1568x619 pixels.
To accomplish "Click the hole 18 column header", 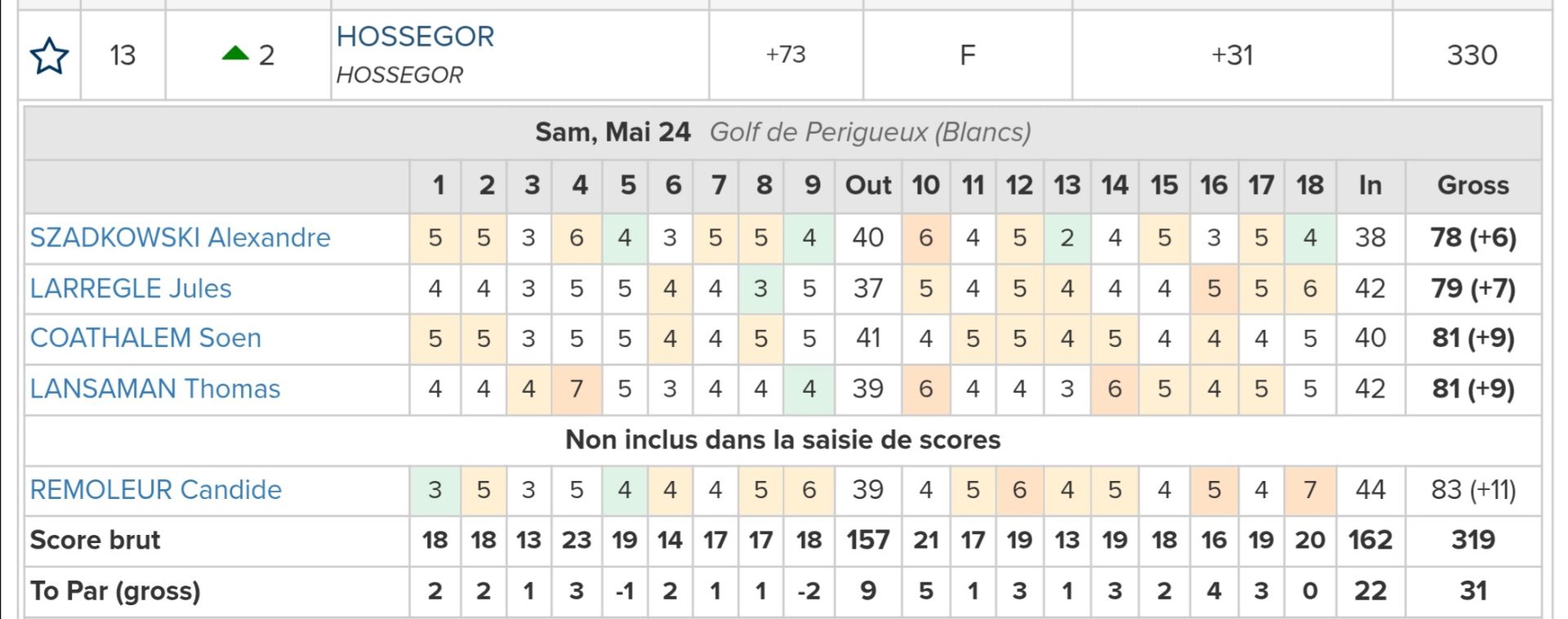I will [x=1309, y=185].
